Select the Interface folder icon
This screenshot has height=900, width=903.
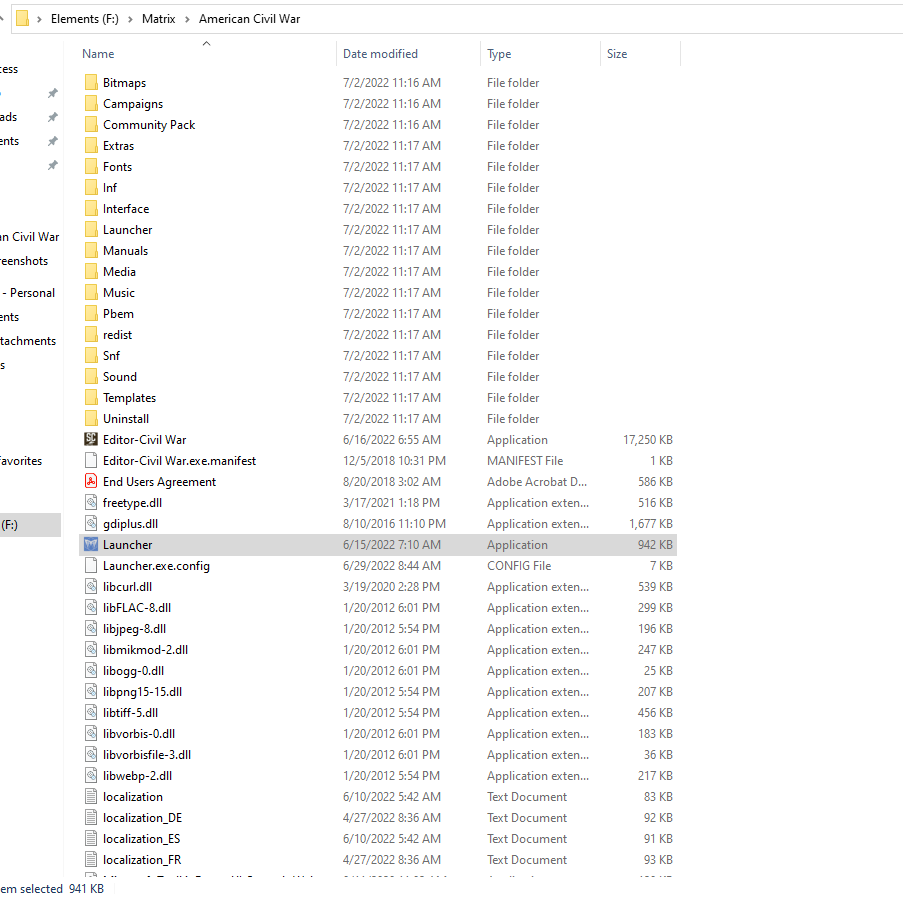tap(91, 208)
